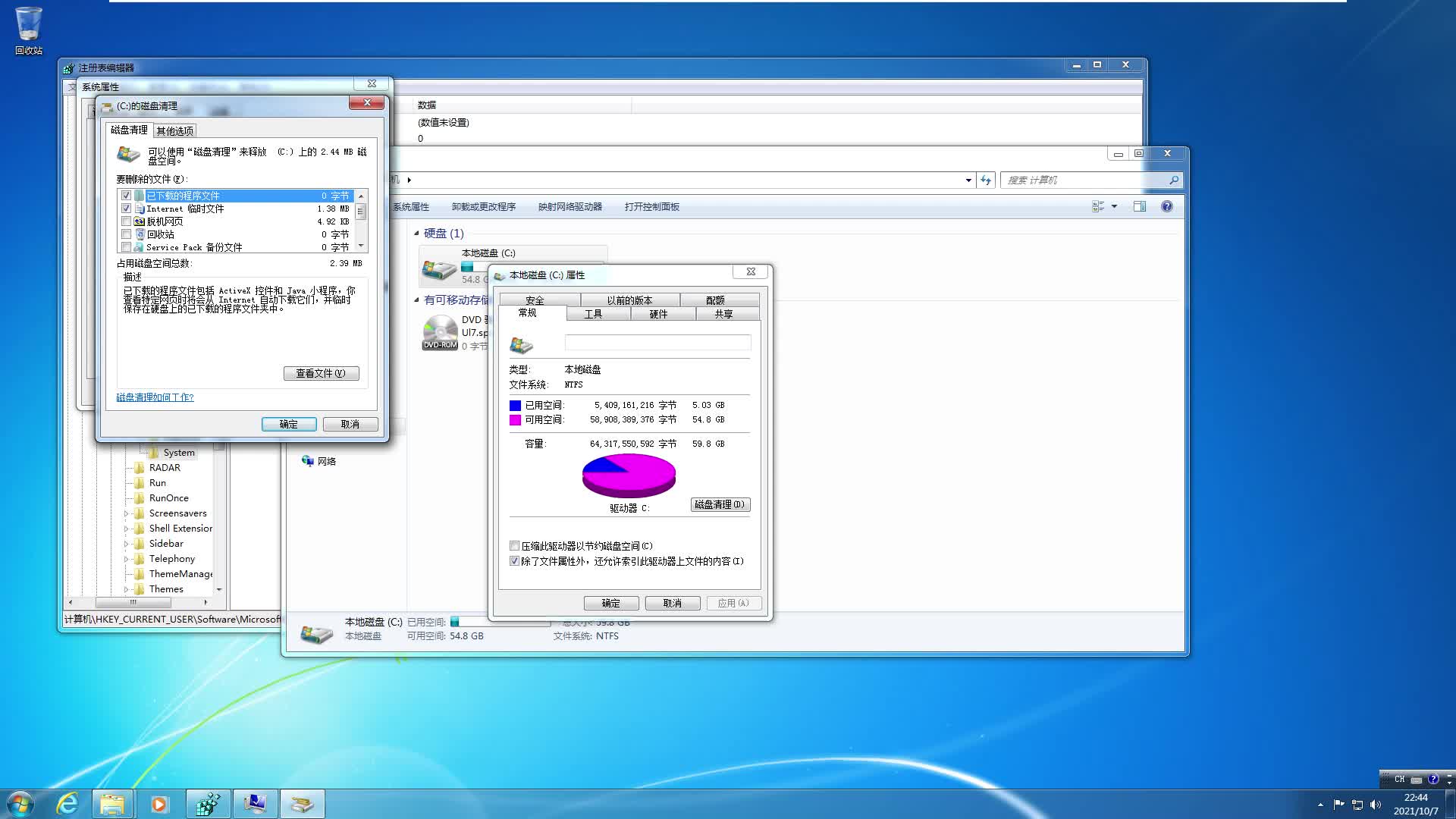Uncheck Internet temporary files checkbox
Viewport: 1456px width, 819px height.
click(x=127, y=209)
